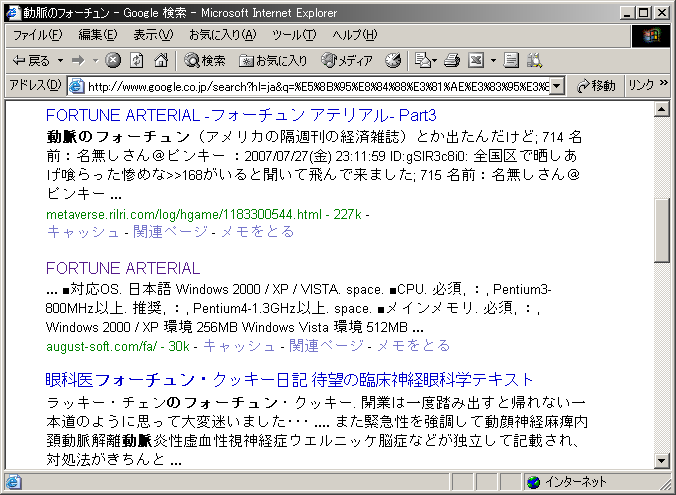Click the vertical scrollbar up arrow

pyautogui.click(x=662, y=109)
